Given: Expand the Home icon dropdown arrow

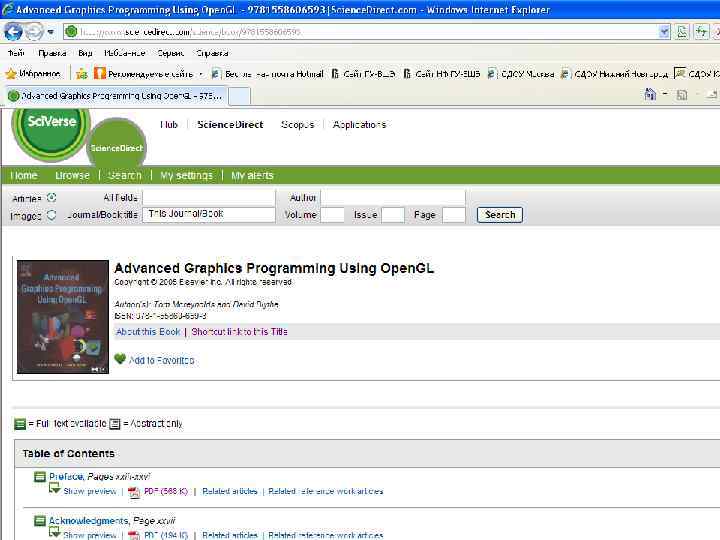Looking at the screenshot, I should [665, 94].
